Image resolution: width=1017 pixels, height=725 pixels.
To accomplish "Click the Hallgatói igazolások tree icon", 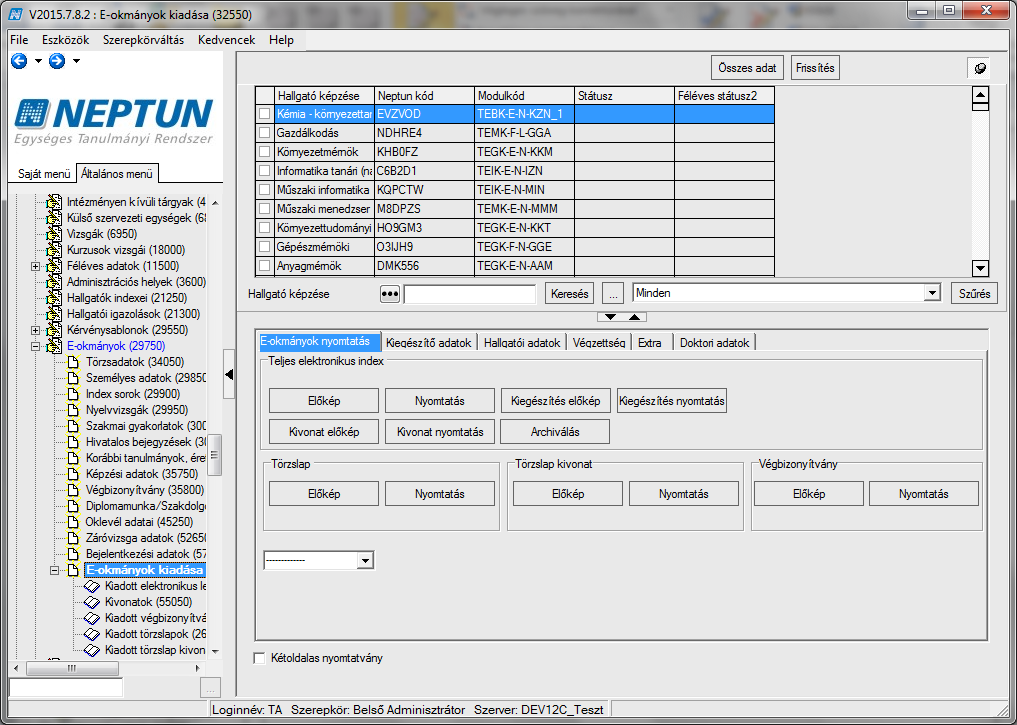I will click(x=54, y=314).
